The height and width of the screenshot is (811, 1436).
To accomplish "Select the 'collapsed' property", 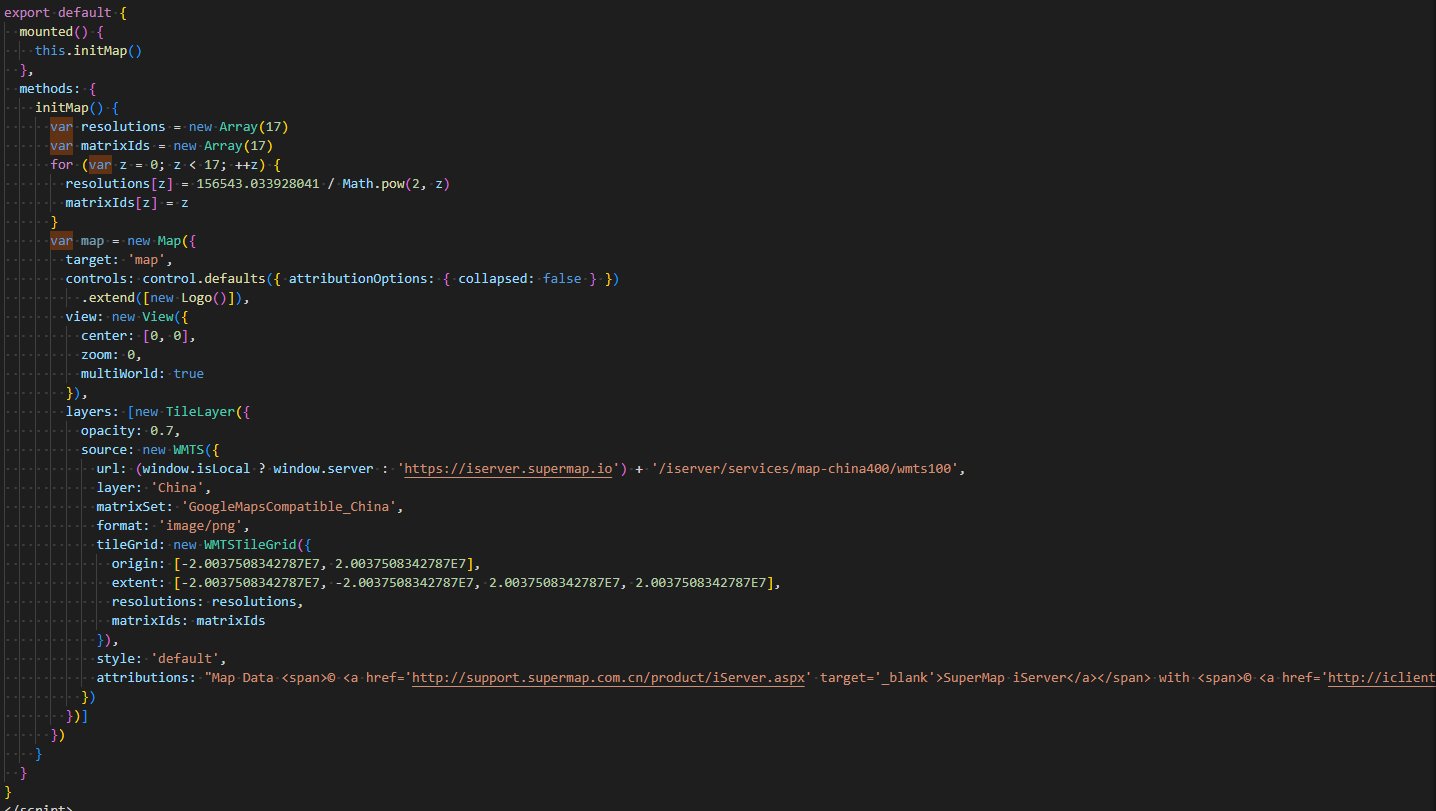I will click(x=492, y=278).
